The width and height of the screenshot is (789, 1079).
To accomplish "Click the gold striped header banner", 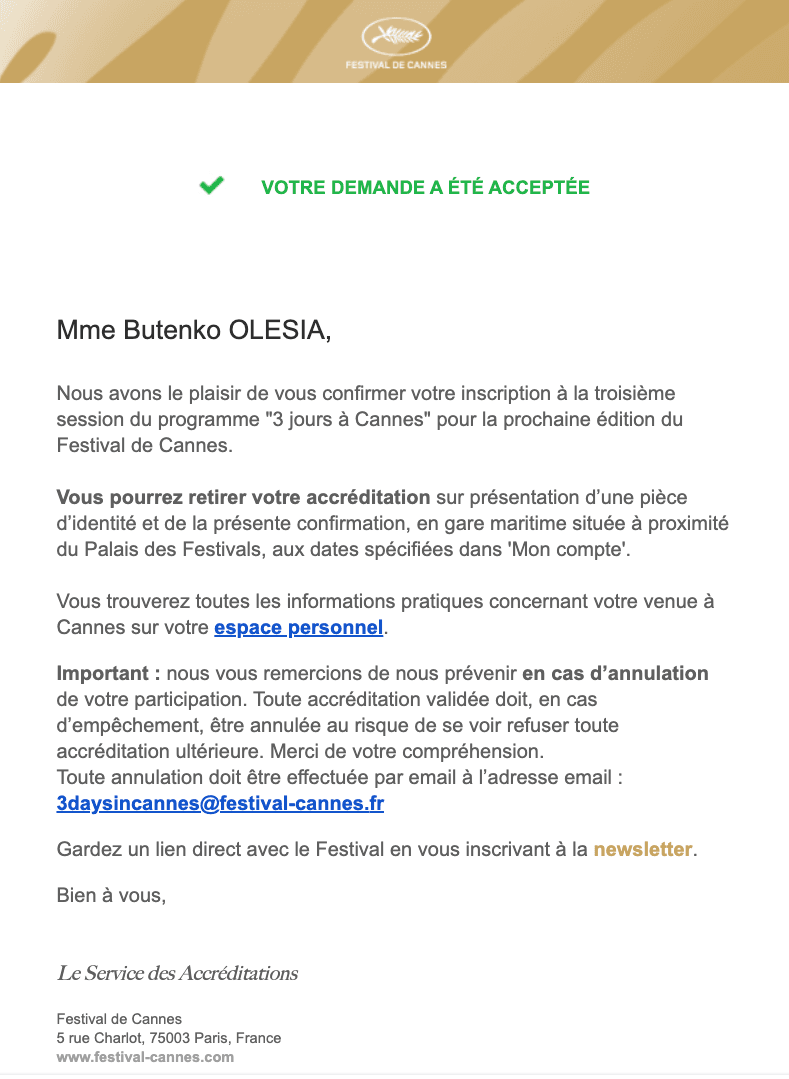I will point(394,41).
